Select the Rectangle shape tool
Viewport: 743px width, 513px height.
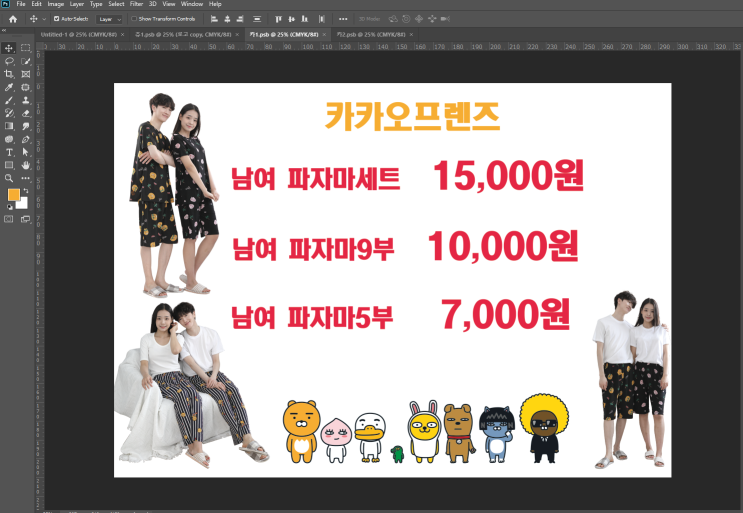click(9, 165)
